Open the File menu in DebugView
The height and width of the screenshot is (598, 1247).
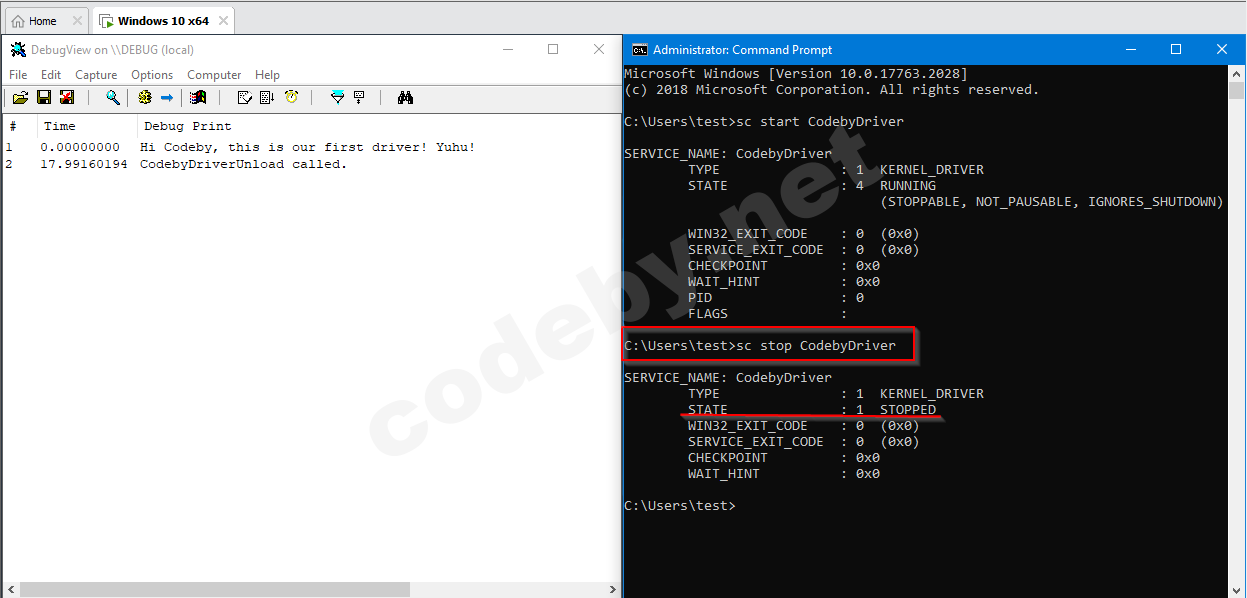coord(18,75)
